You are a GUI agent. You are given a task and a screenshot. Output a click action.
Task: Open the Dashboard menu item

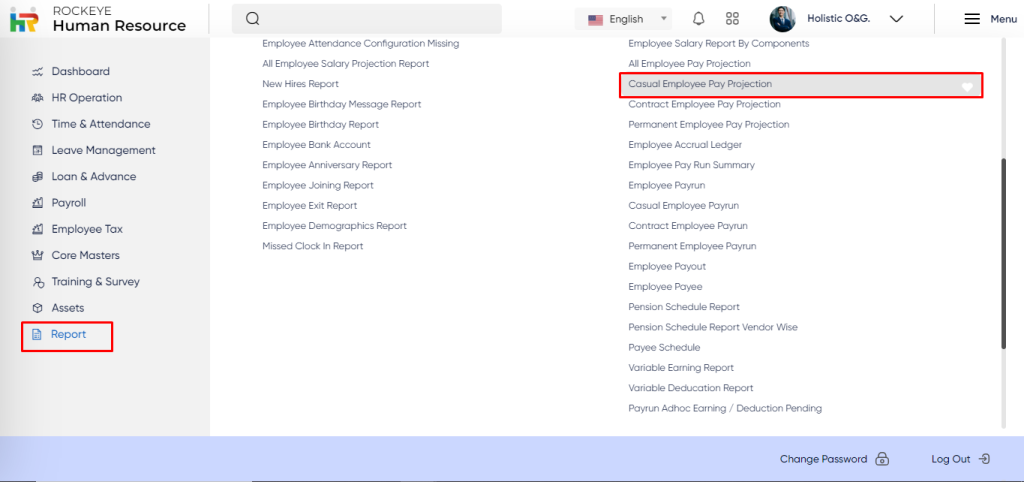pos(80,71)
